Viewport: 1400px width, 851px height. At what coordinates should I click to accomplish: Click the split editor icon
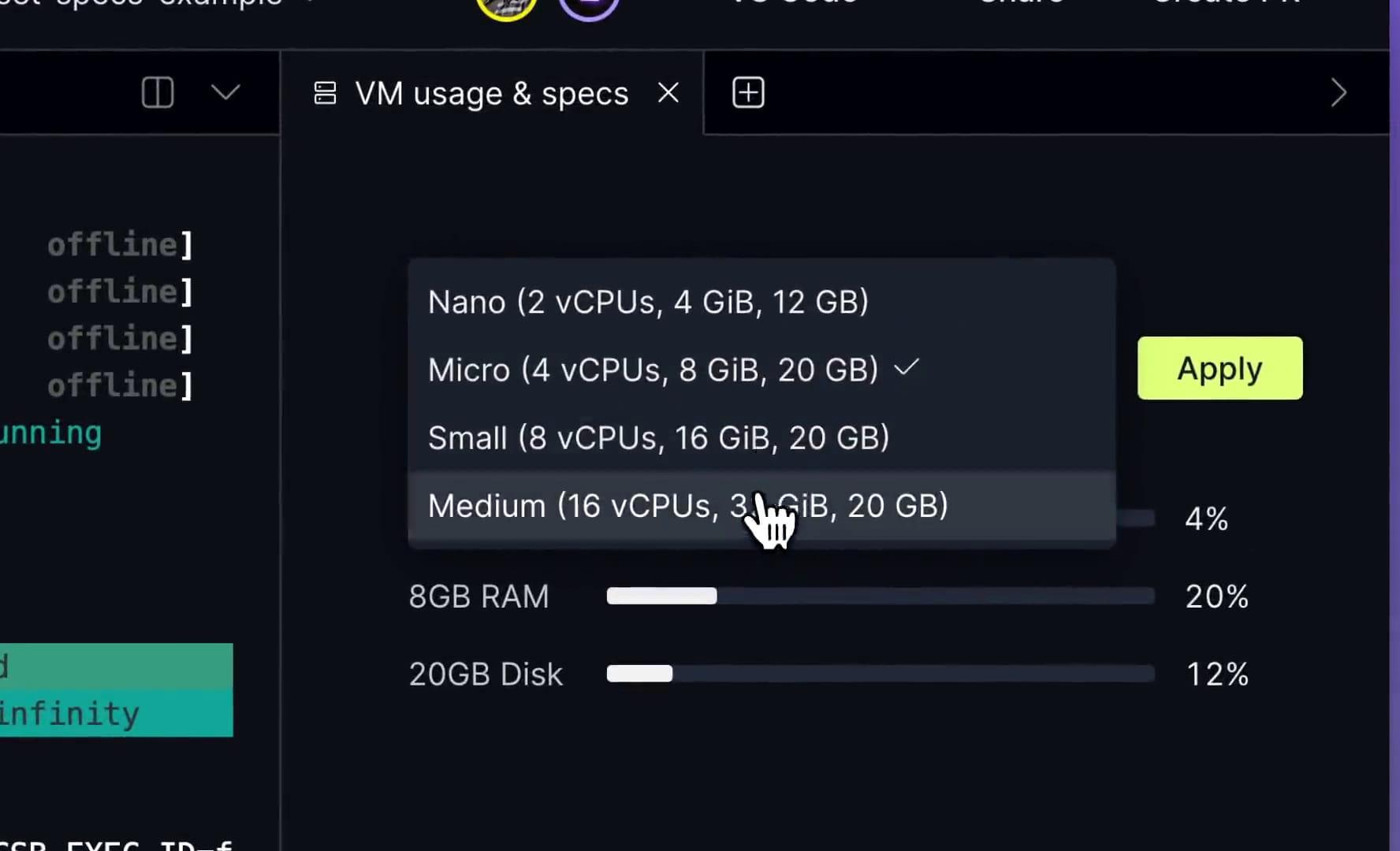[x=158, y=92]
